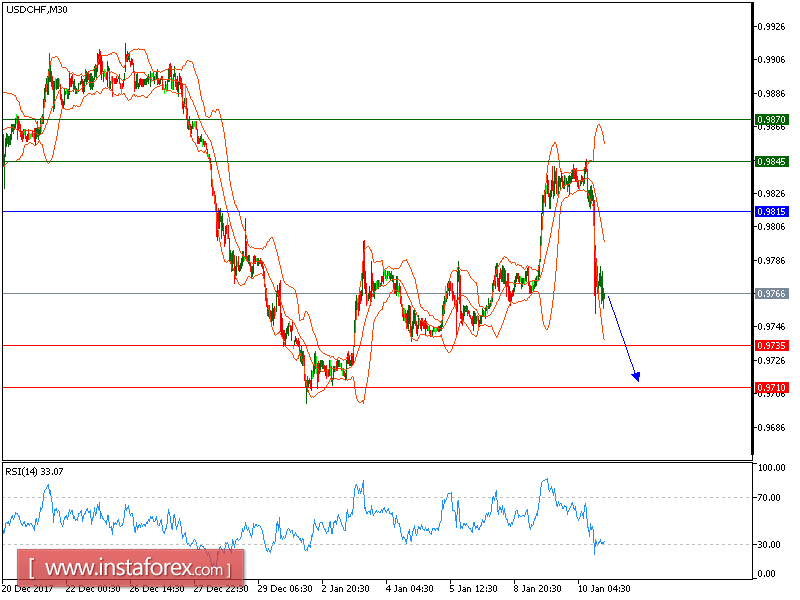The image size is (800, 600).
Task: Click the black vertical price scale bar
Action: [x=752, y=230]
